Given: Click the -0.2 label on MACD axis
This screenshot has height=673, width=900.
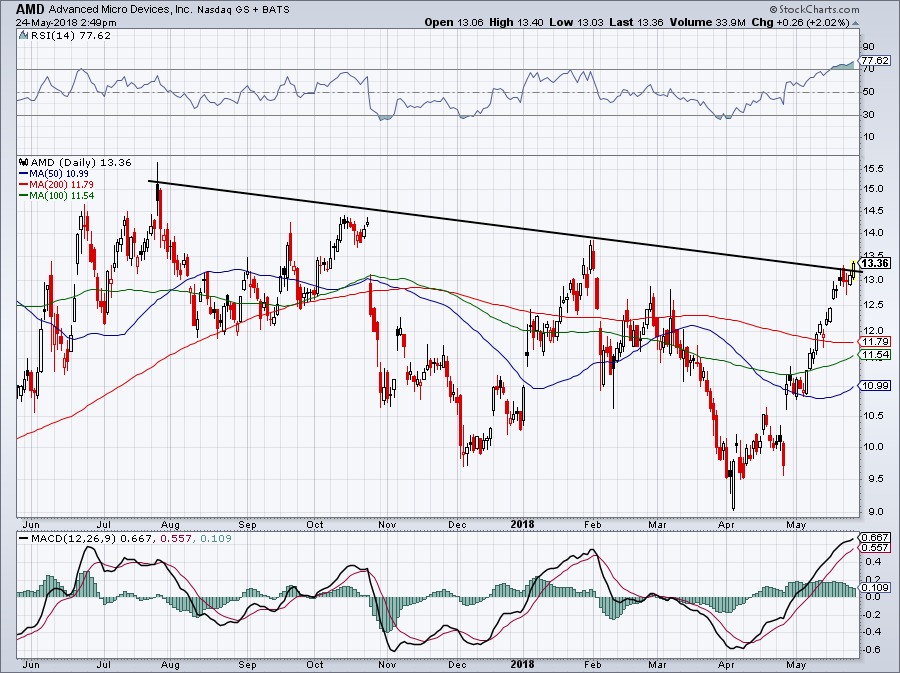Looking at the screenshot, I should [x=872, y=614].
